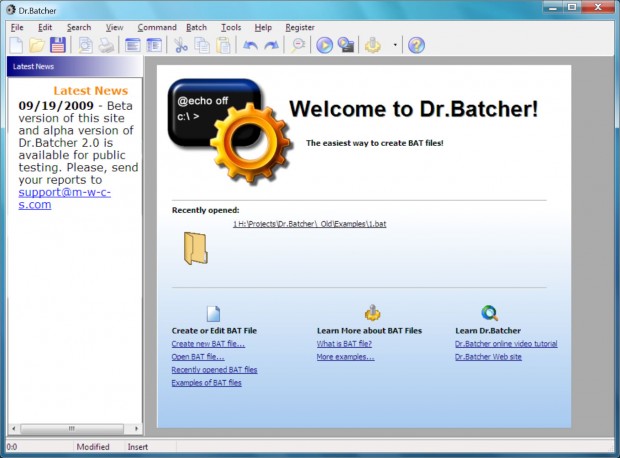
Task: Click orange 'Latest News' heading text
Action: pos(91,91)
